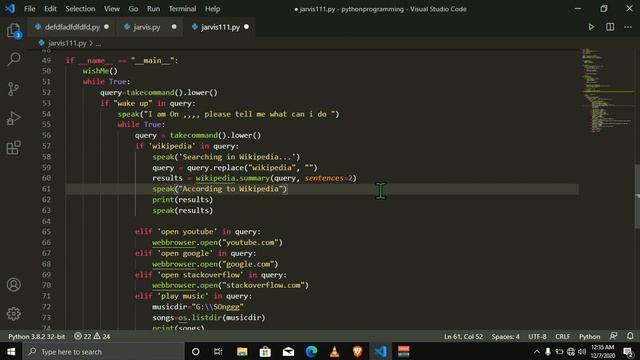Open Run and Debug view
Viewport: 640px width, 360px height.
pyautogui.click(x=13, y=118)
